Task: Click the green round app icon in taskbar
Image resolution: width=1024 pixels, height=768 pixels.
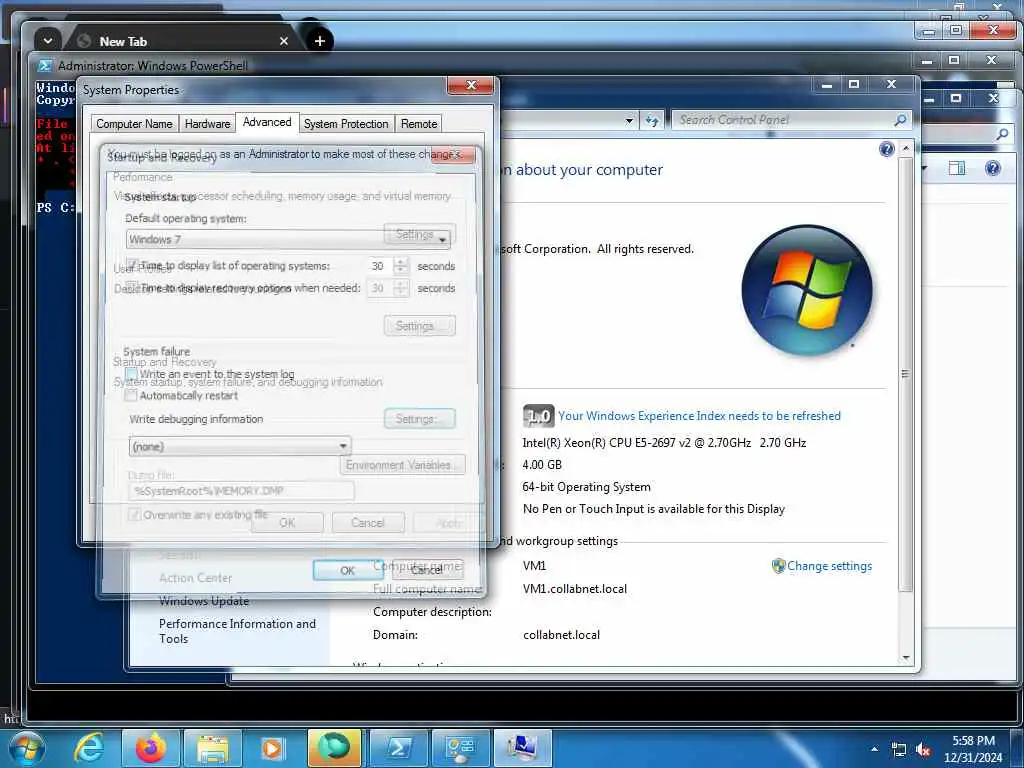Action: tap(334, 748)
